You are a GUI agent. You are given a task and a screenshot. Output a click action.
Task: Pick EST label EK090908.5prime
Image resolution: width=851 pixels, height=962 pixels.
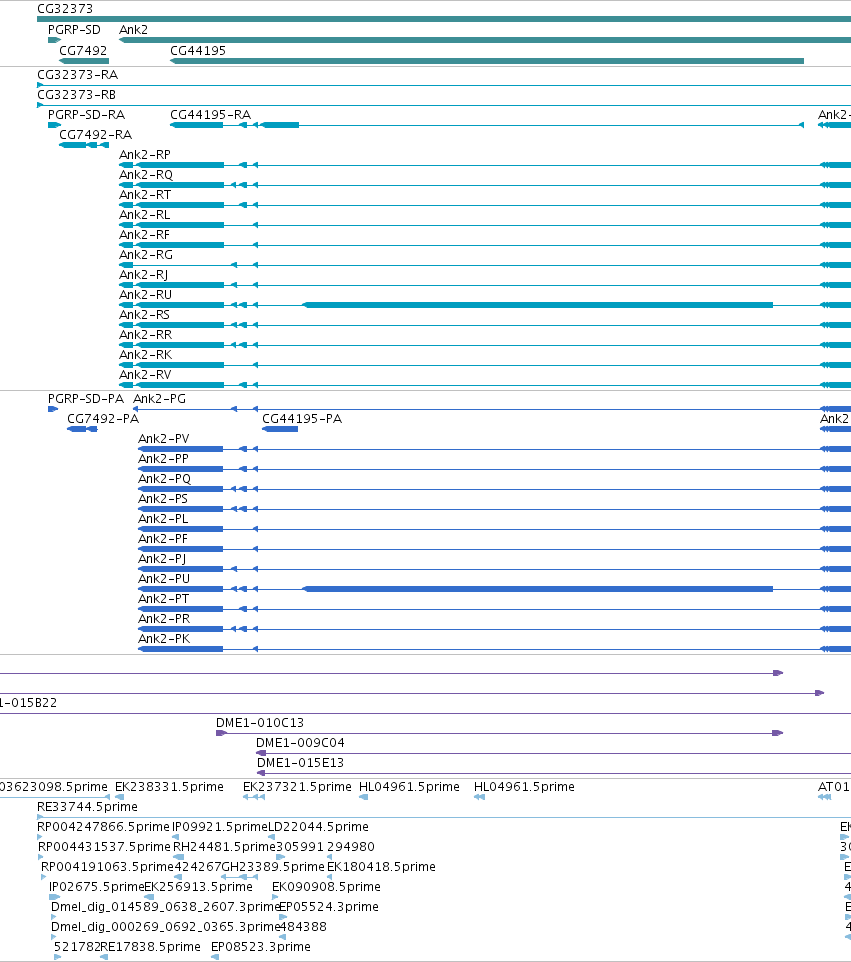[x=326, y=887]
